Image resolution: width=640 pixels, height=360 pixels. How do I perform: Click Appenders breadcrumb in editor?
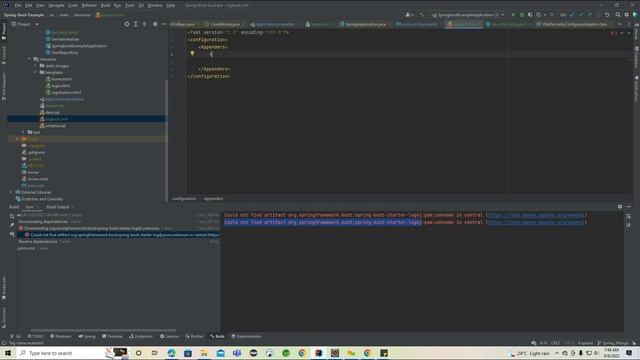click(213, 199)
